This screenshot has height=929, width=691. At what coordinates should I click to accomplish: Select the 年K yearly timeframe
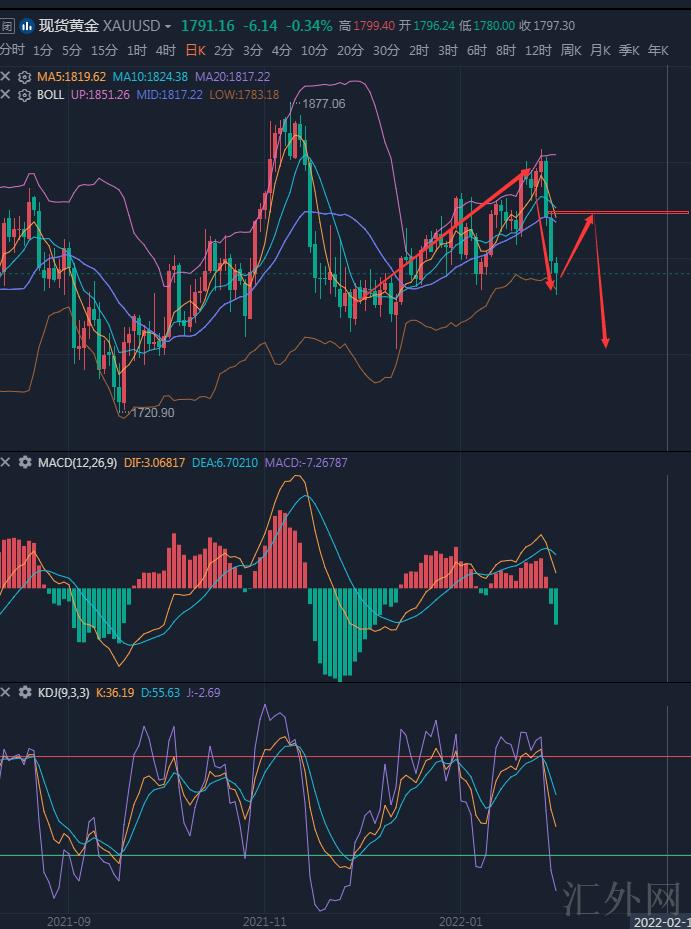tap(658, 50)
